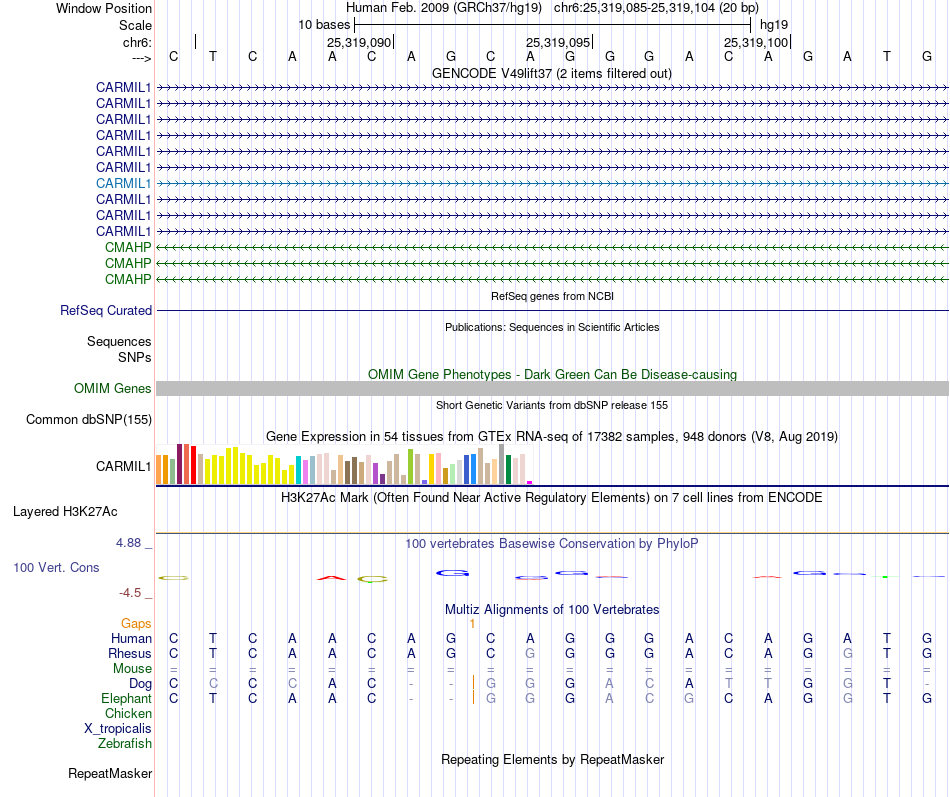
Task: Click the RepeatMasker track label
Action: (x=110, y=773)
